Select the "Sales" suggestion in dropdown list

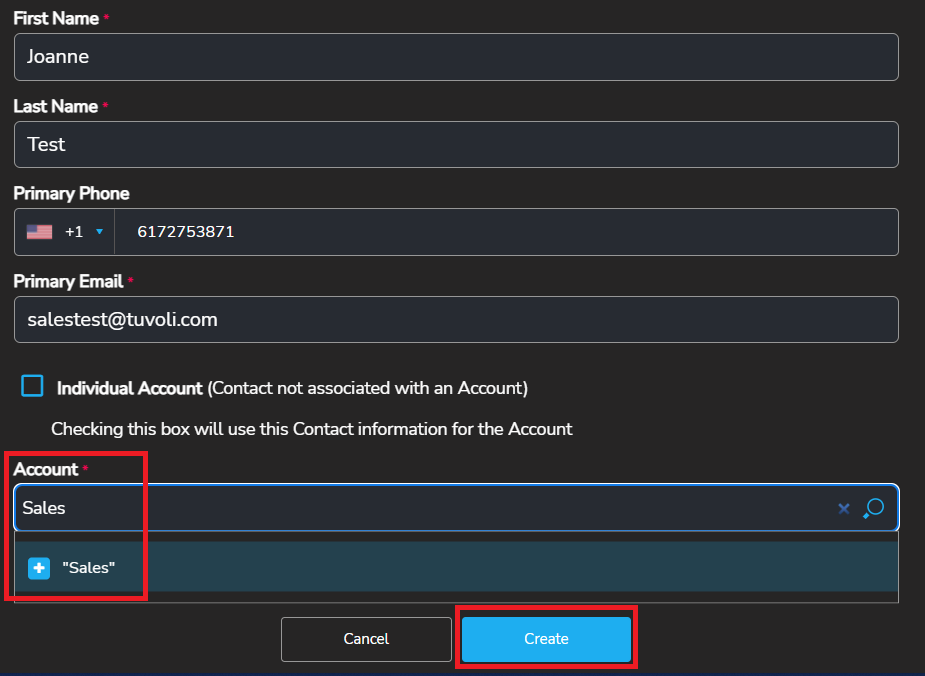tap(89, 568)
